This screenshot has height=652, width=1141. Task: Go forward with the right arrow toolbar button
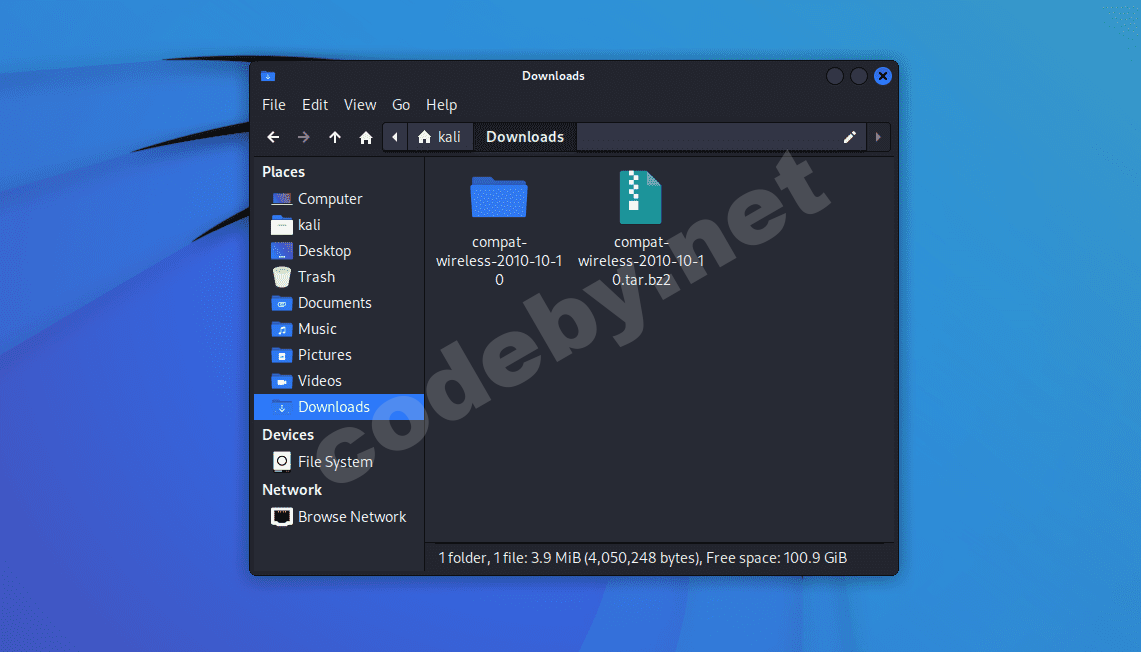[x=303, y=137]
